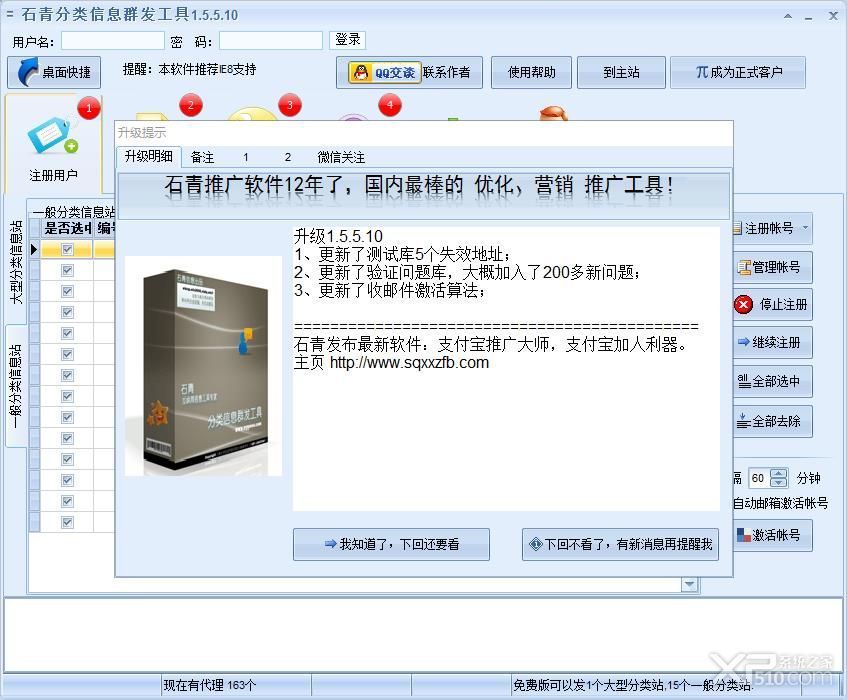
Task: Toggle the checkbox in the first highlighted grid row
Action: (68, 249)
